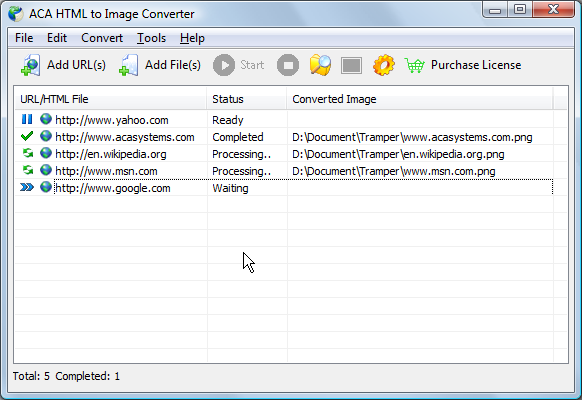582x400 pixels.
Task: Click the Stop conversion round icon
Action: pyautogui.click(x=288, y=65)
